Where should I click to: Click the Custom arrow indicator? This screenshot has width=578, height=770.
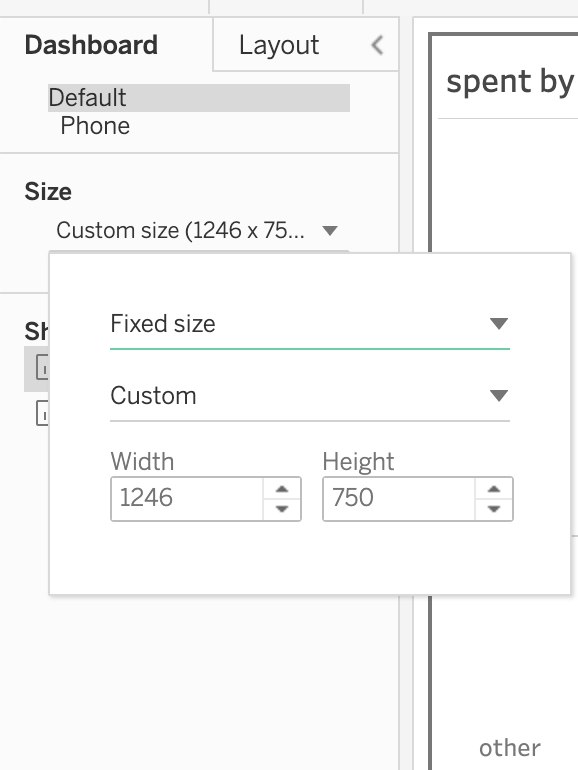499,395
